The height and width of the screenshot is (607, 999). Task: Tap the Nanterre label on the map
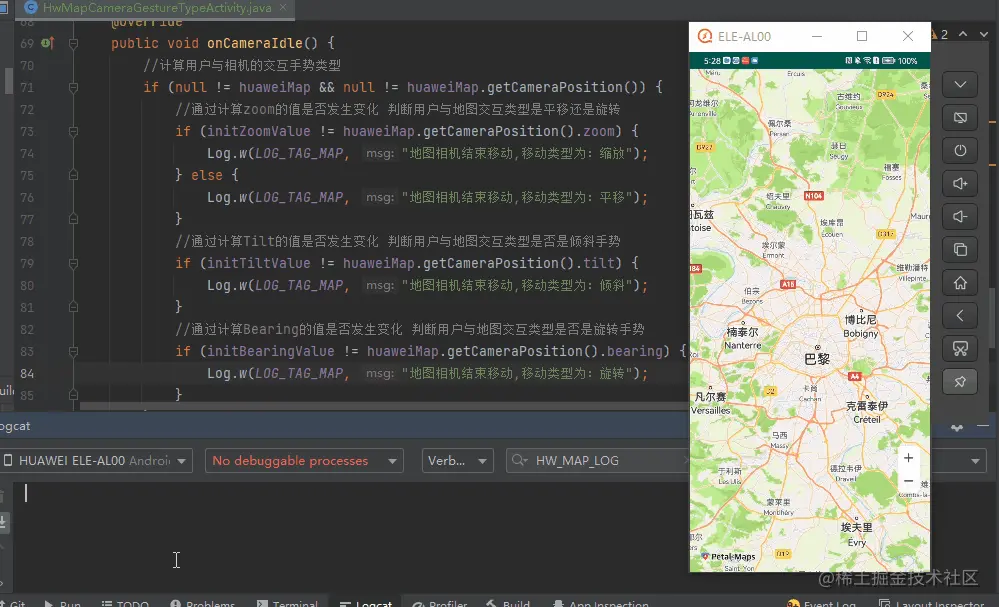[743, 345]
